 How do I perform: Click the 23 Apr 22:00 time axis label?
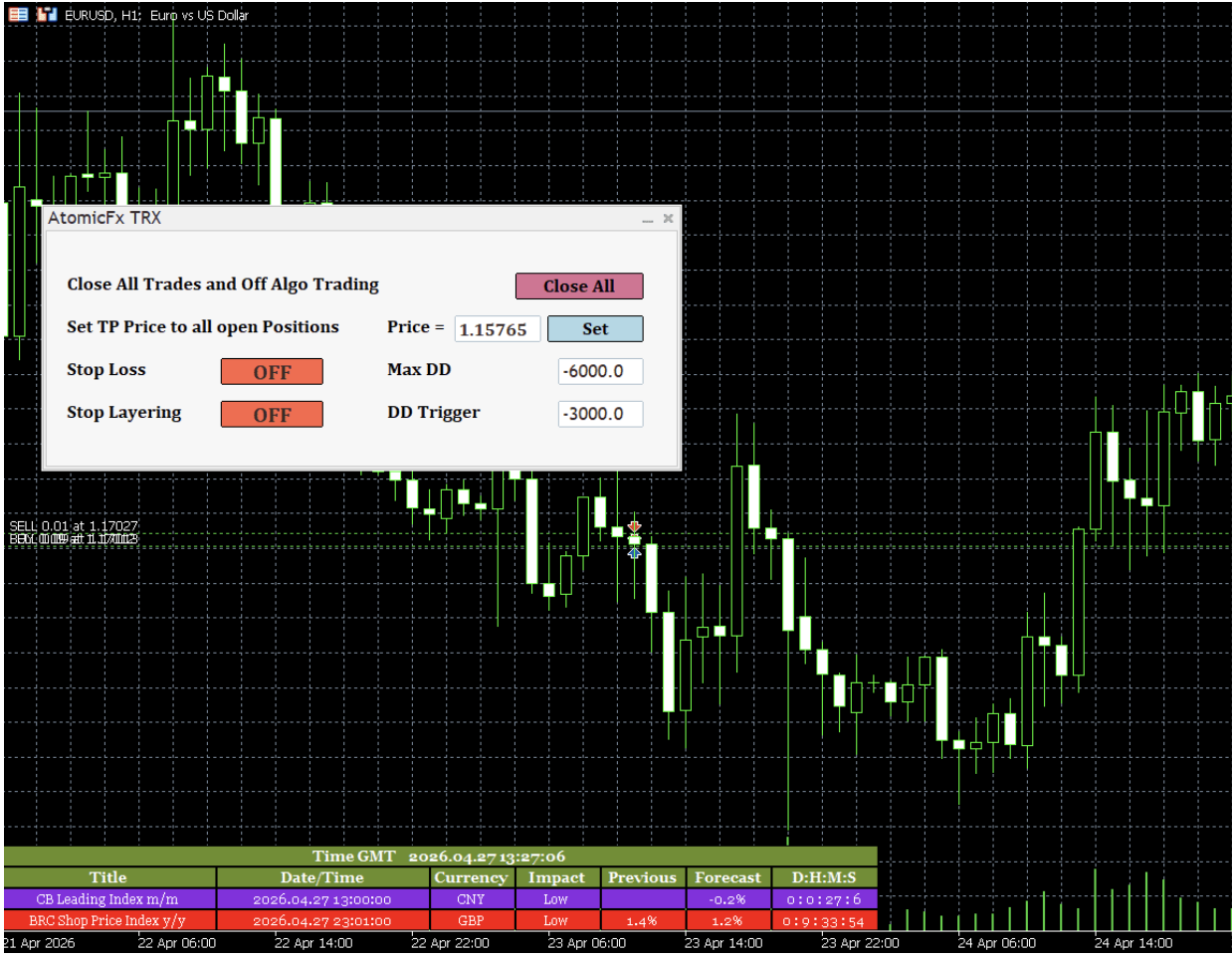[x=860, y=943]
